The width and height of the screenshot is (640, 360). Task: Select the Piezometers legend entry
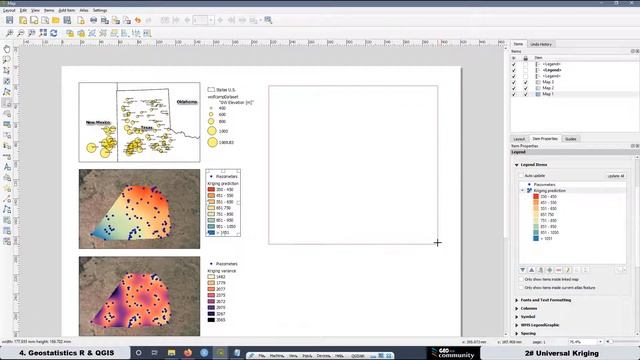pos(544,184)
